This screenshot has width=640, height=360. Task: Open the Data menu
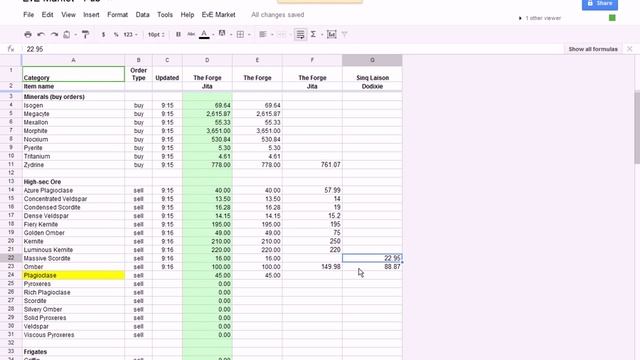(142, 15)
